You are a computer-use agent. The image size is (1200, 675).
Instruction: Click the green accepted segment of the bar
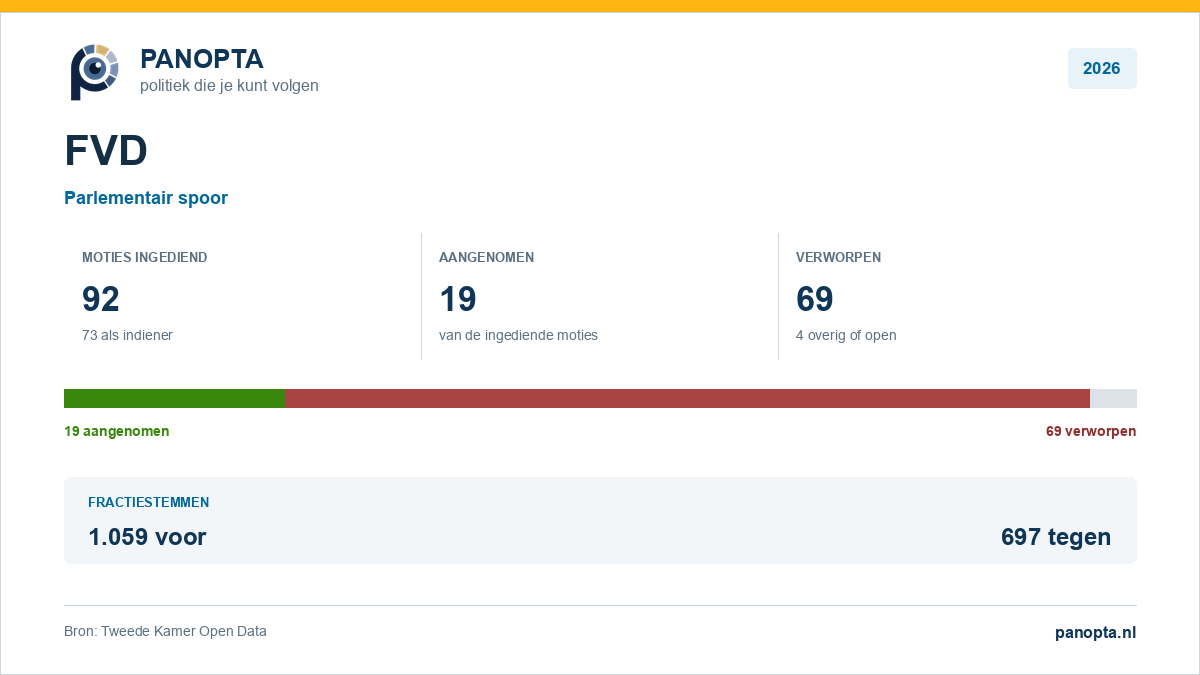tap(175, 398)
